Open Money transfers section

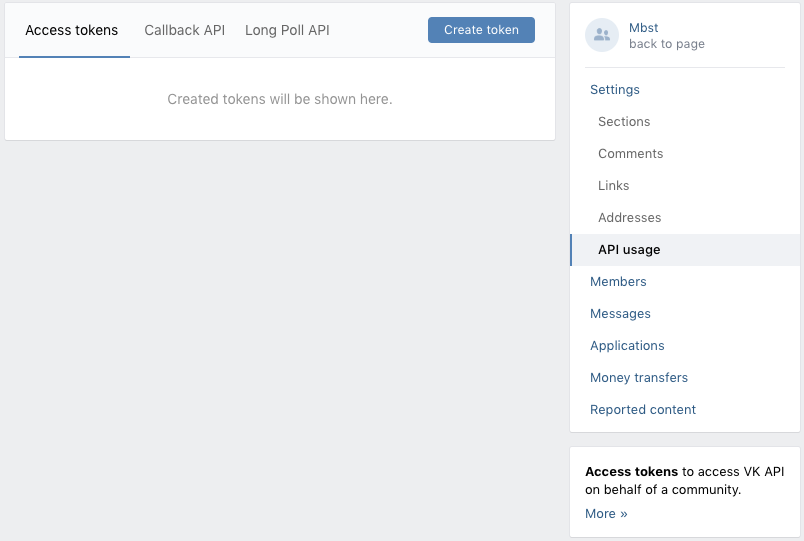pos(639,377)
